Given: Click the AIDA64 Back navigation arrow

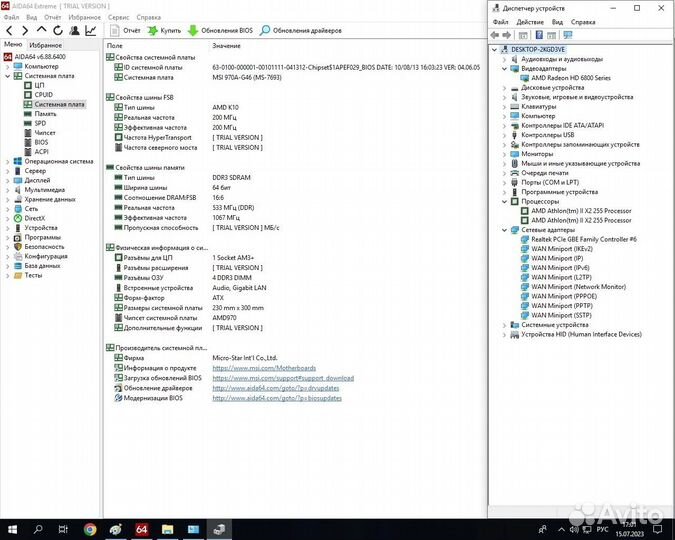Looking at the screenshot, I should click(9, 31).
